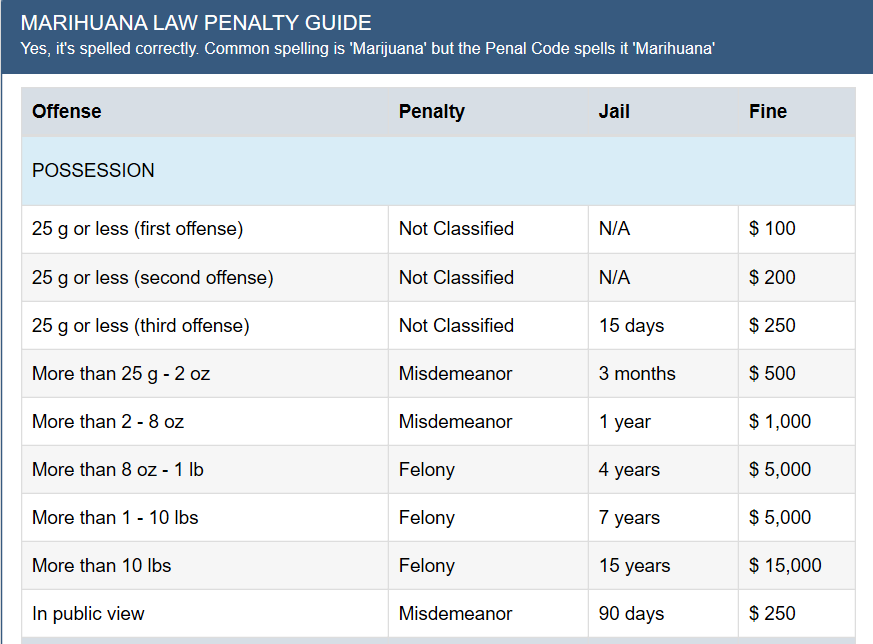Click the Offense column header

67,112
